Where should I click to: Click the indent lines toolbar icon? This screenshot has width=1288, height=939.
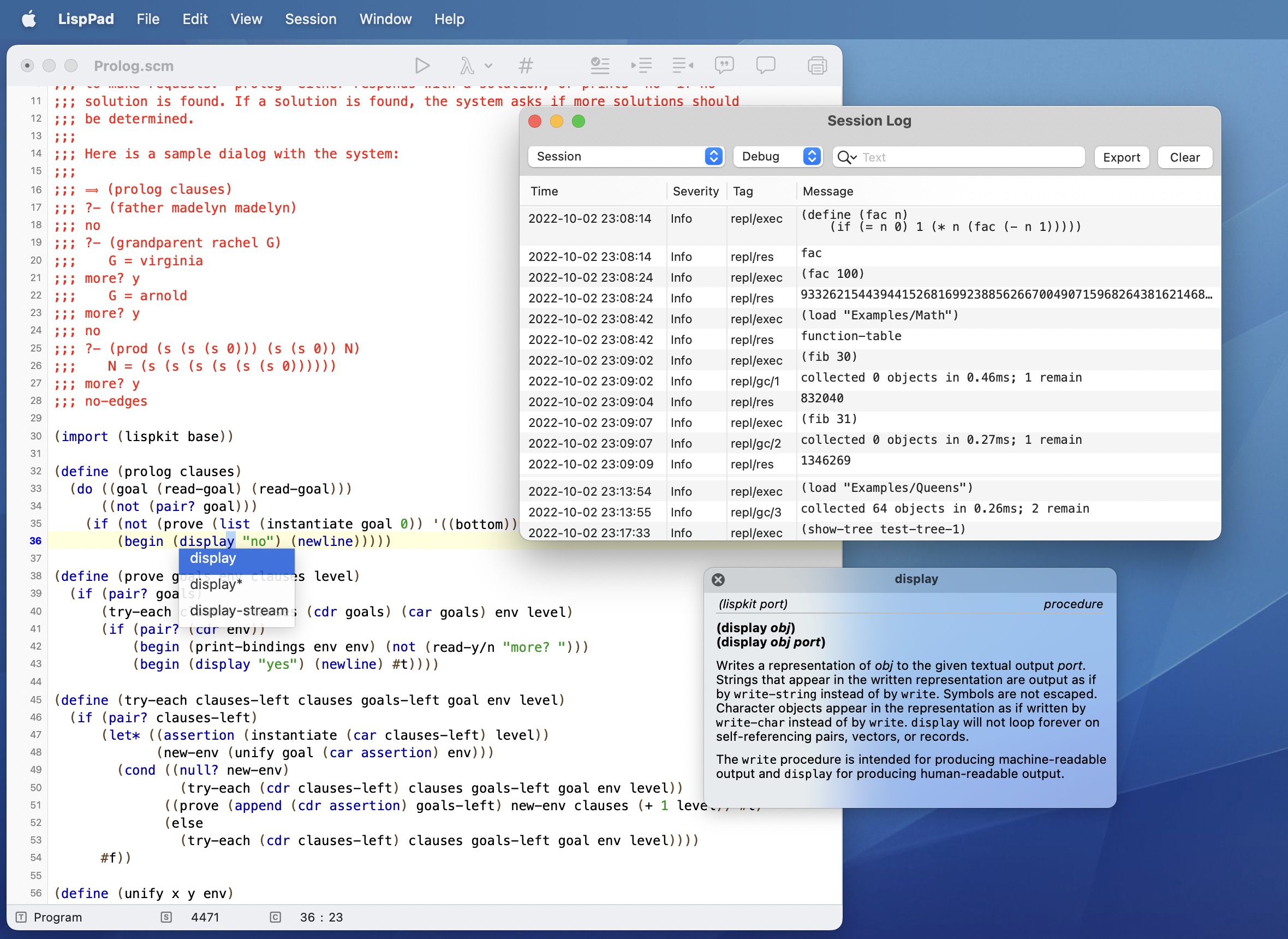(641, 66)
